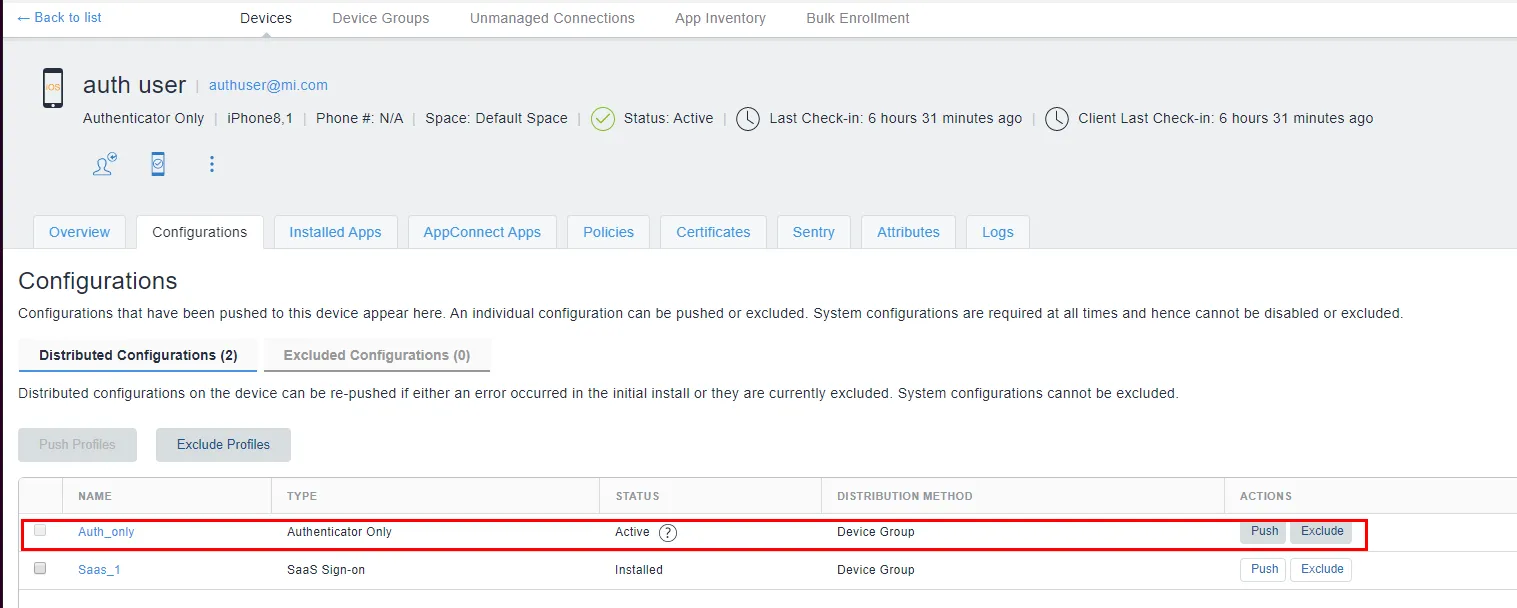This screenshot has width=1517, height=608.
Task: Click the authuser@mi.com email link
Action: click(x=268, y=86)
